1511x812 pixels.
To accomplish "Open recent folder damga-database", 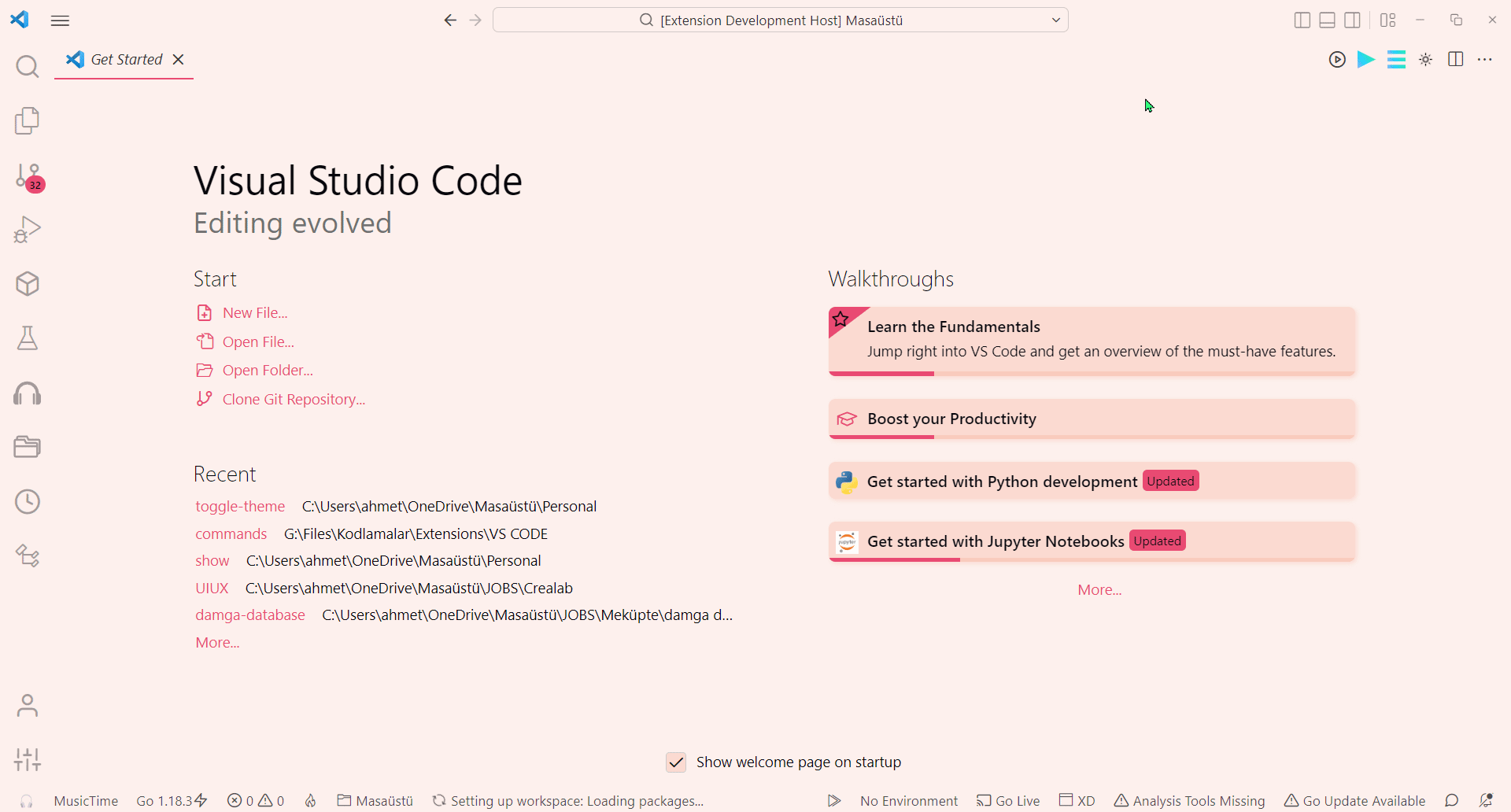I will point(250,615).
